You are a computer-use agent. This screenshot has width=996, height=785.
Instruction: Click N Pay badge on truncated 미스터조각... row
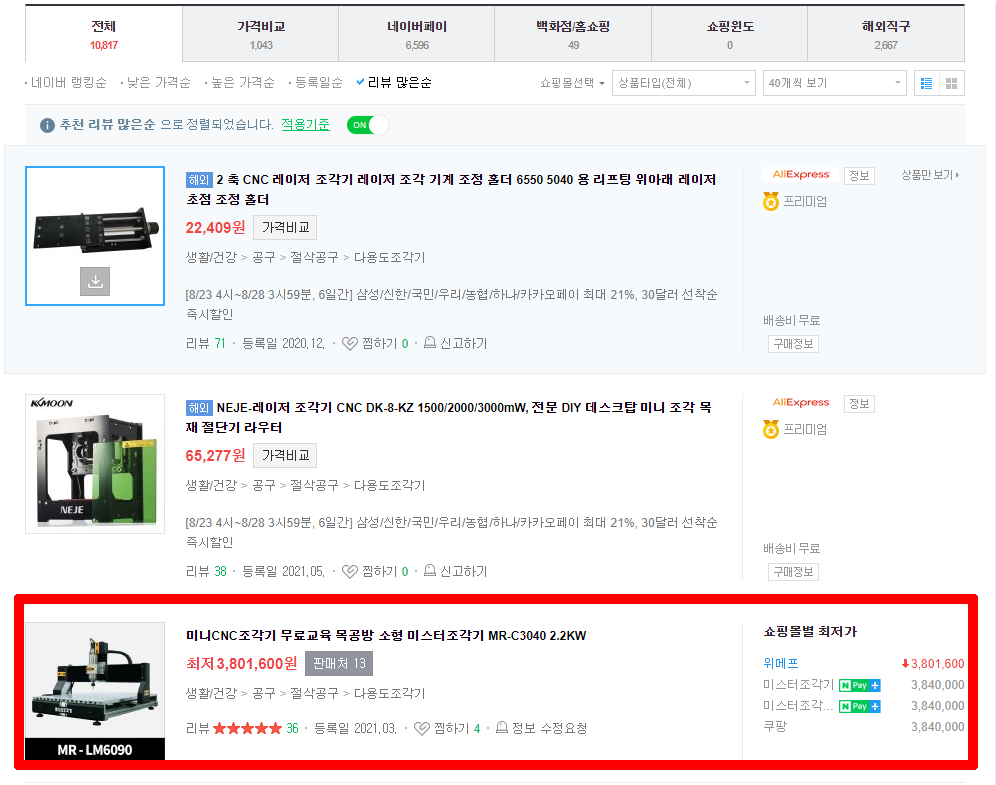click(859, 706)
